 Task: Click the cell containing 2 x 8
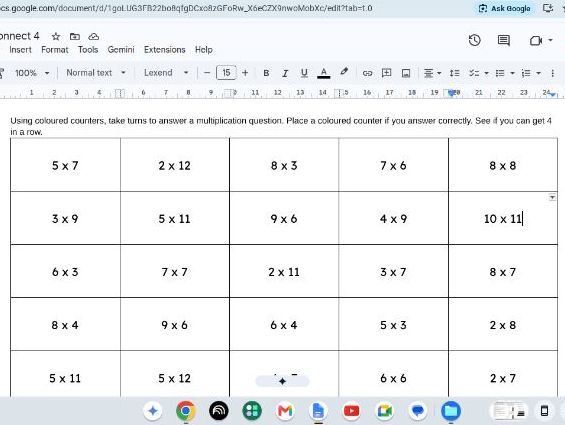coord(503,324)
